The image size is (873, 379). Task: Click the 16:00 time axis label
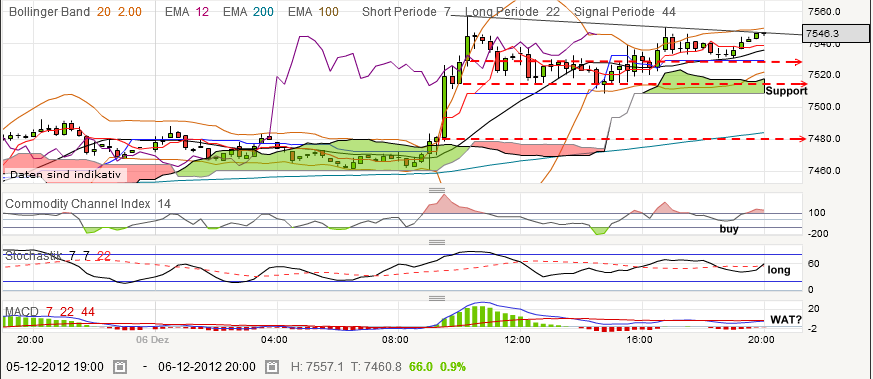[x=640, y=339]
